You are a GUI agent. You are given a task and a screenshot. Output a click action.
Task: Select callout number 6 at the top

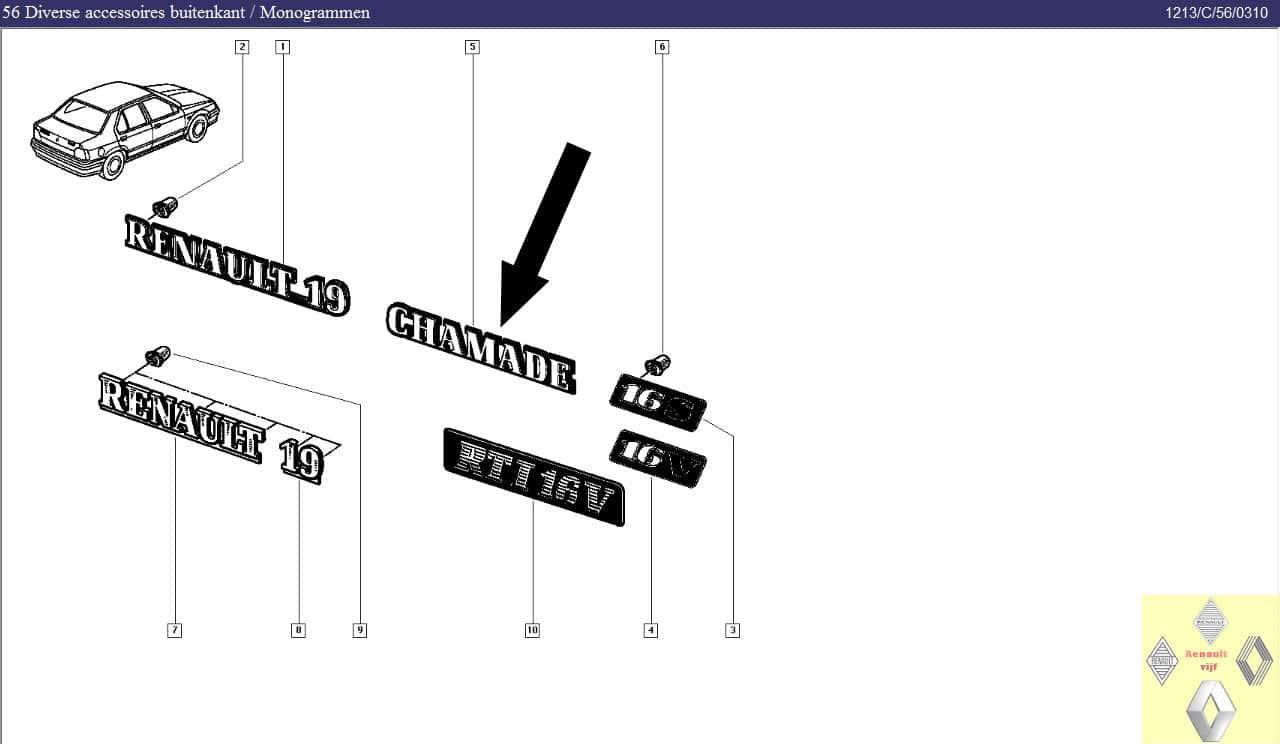click(x=661, y=47)
